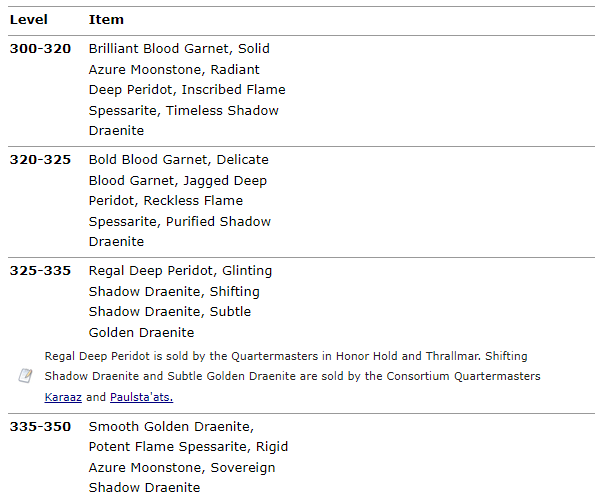Image resolution: width=609 pixels, height=500 pixels.
Task: Select the 320-325 level range cell
Action: (40, 159)
